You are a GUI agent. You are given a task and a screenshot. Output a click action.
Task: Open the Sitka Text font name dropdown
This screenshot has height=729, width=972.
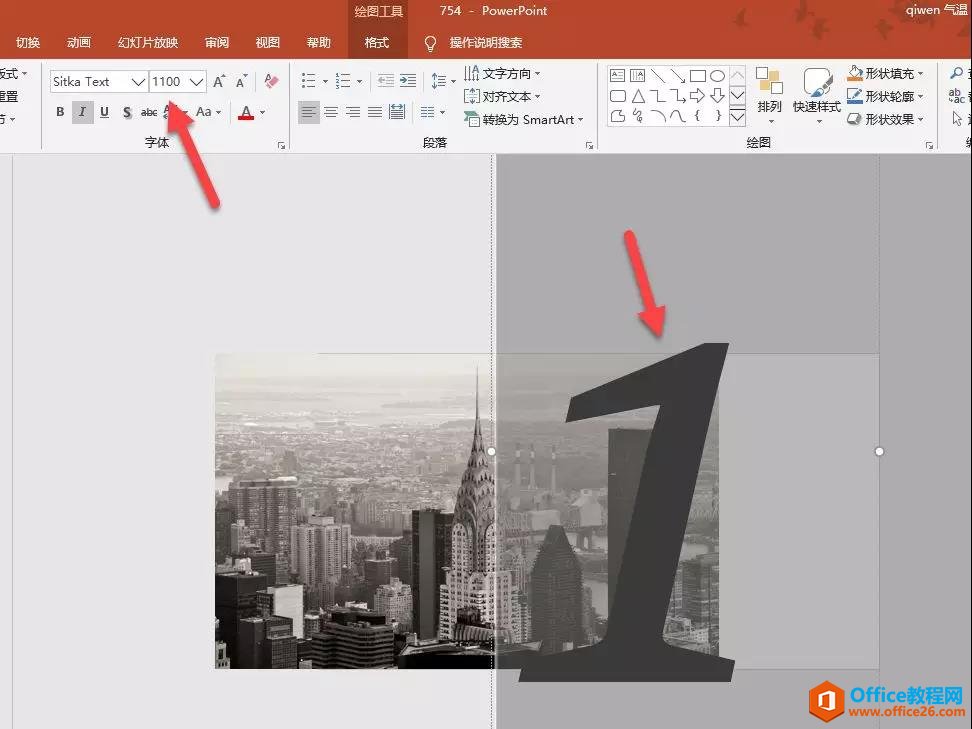pyautogui.click(x=138, y=82)
